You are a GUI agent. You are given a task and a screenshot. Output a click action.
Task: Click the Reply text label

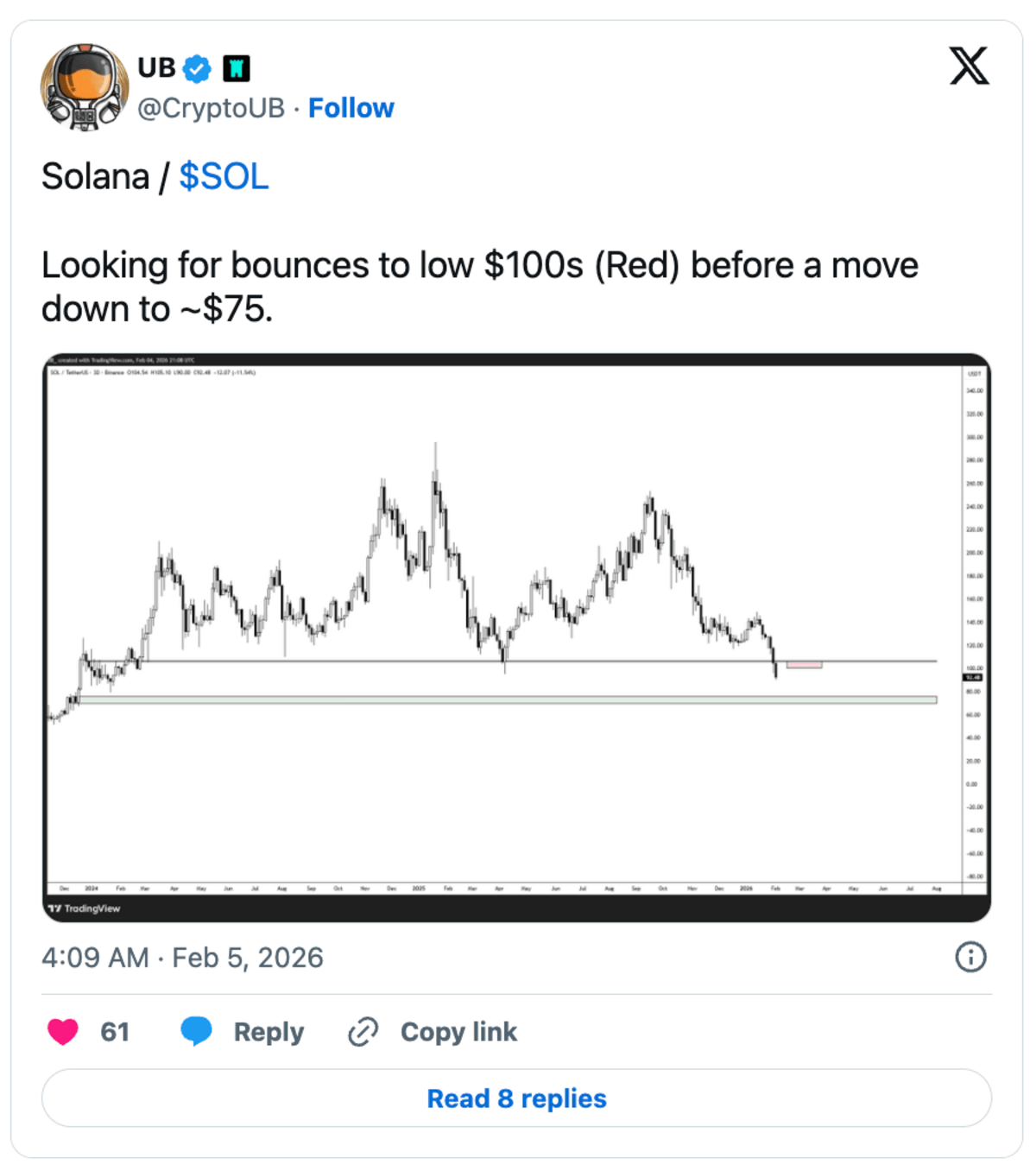[268, 1032]
